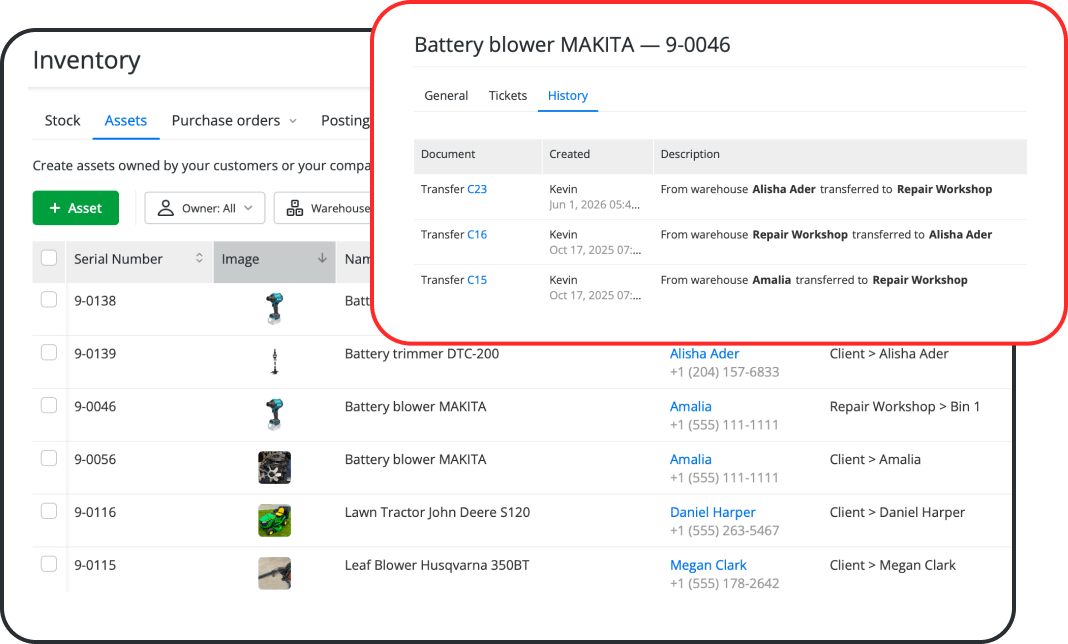Image resolution: width=1068 pixels, height=644 pixels.
Task: Open Amalia link in 9-0056 row
Action: (x=691, y=459)
